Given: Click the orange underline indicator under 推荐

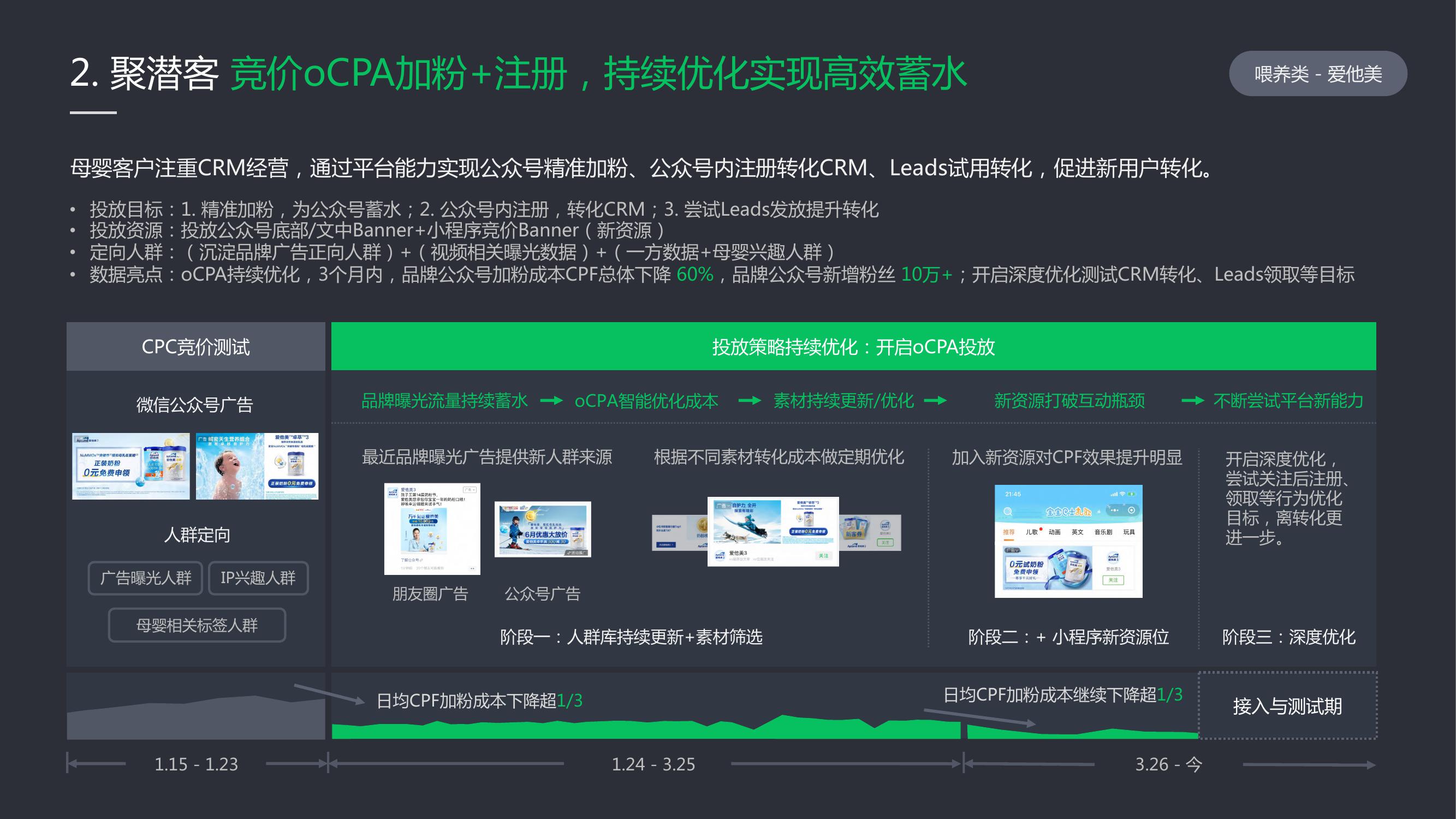Looking at the screenshot, I should click(x=1009, y=540).
